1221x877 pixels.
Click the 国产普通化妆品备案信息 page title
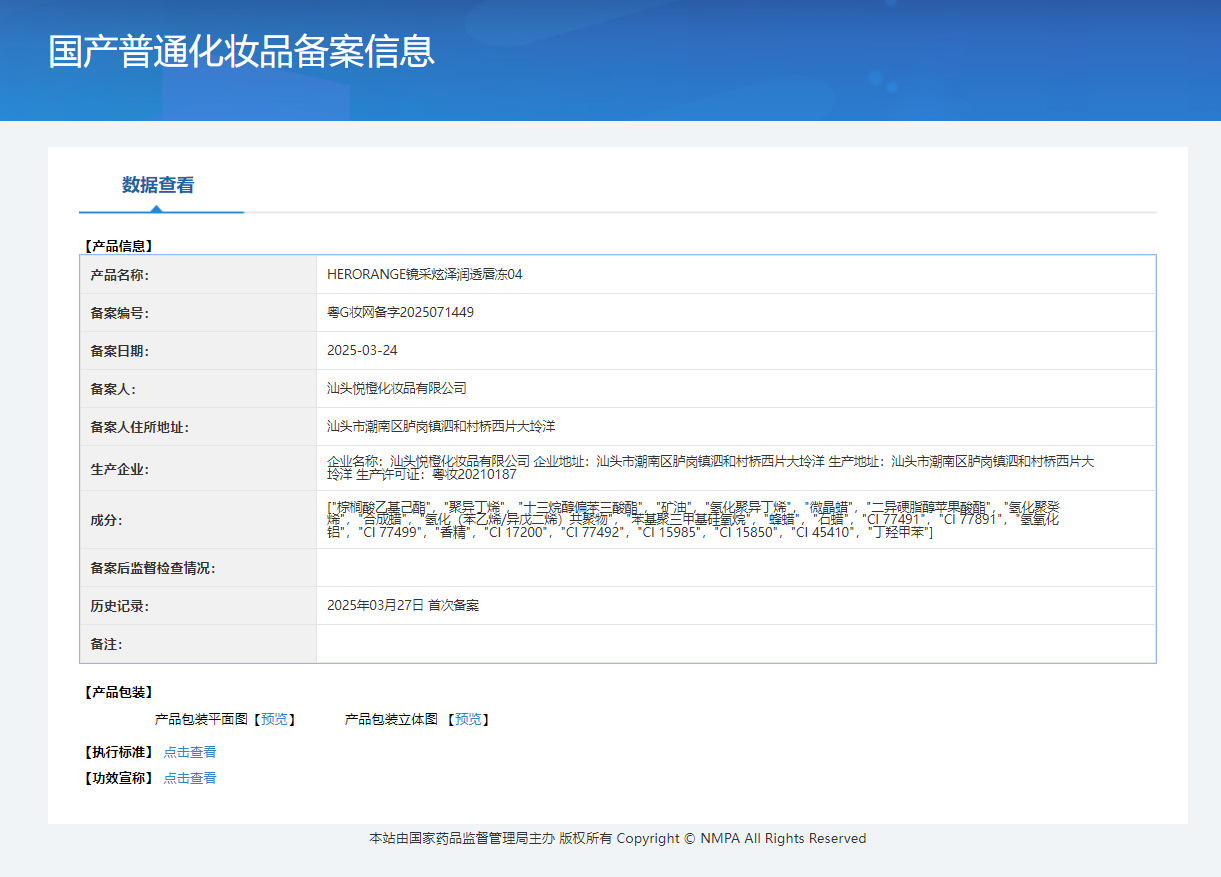(241, 52)
